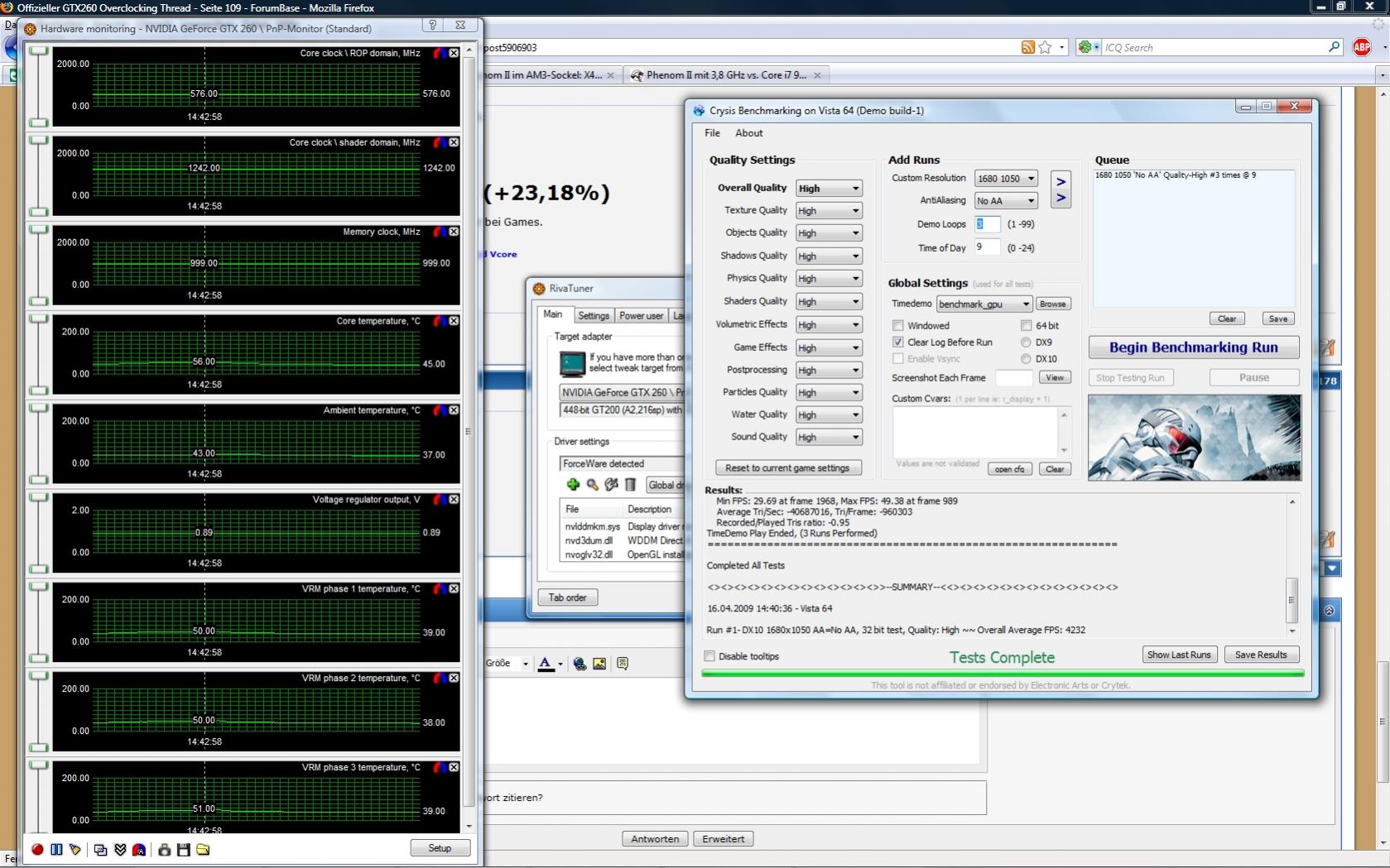Remove the Core clock ROP domain graph

click(454, 53)
